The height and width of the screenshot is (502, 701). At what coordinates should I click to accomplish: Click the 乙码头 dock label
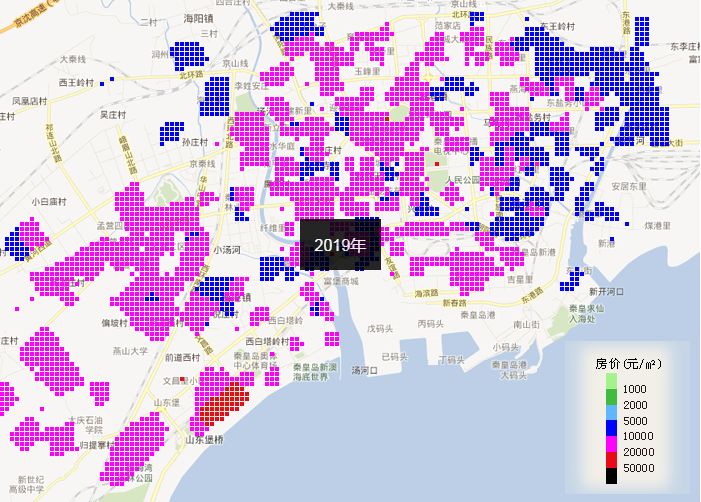click(394, 357)
